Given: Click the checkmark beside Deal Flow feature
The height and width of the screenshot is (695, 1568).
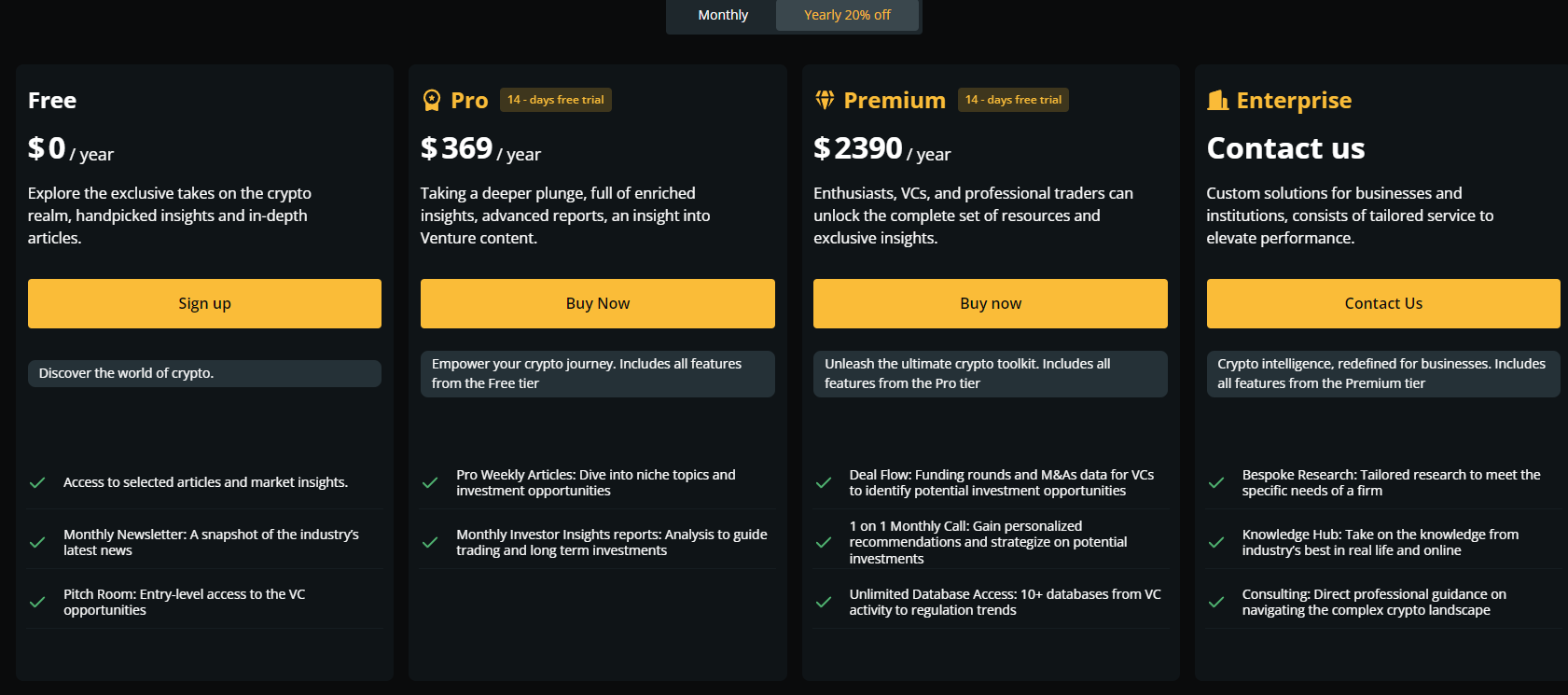Looking at the screenshot, I should coord(824,482).
